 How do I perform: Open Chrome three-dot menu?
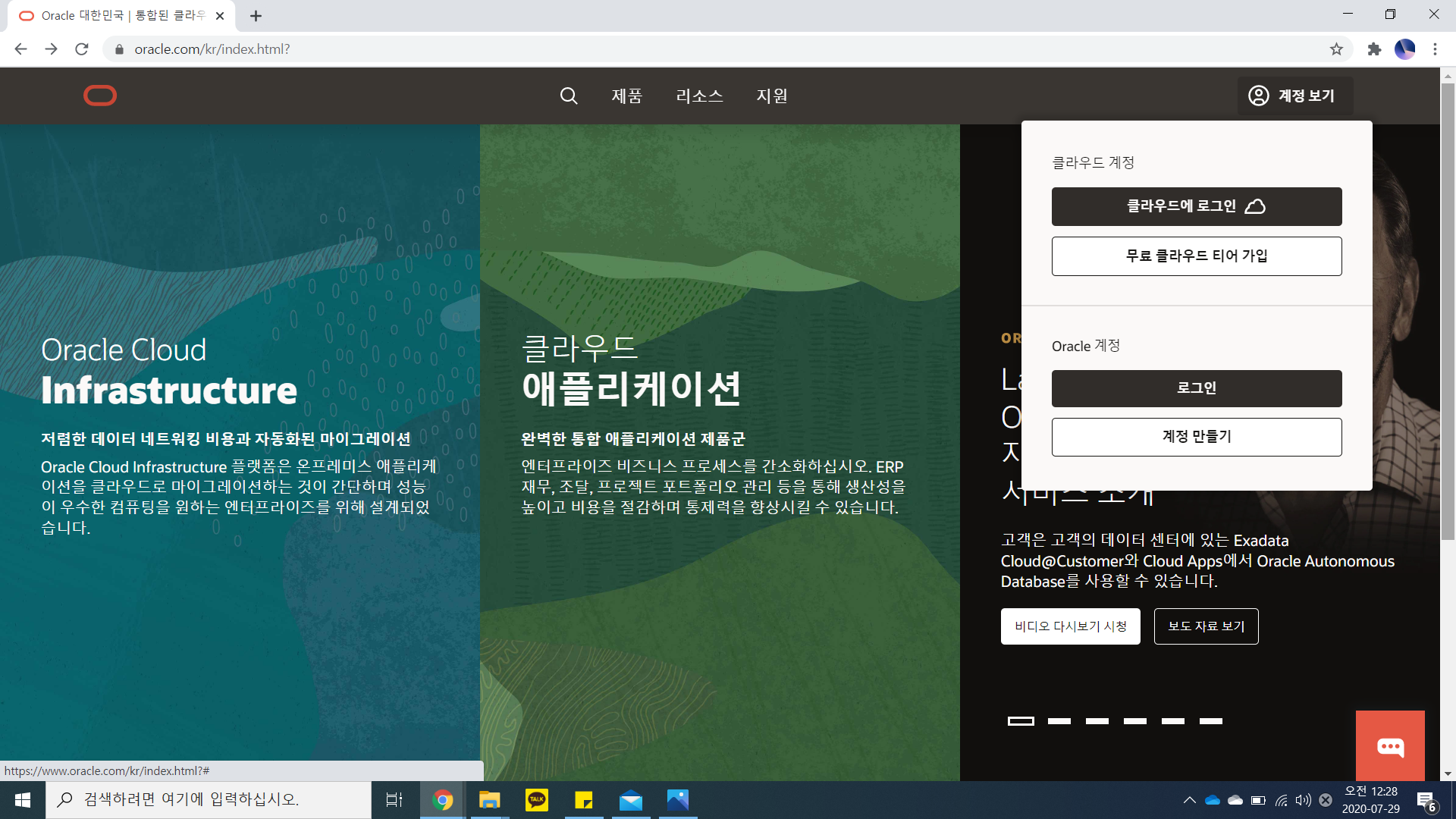(1435, 49)
